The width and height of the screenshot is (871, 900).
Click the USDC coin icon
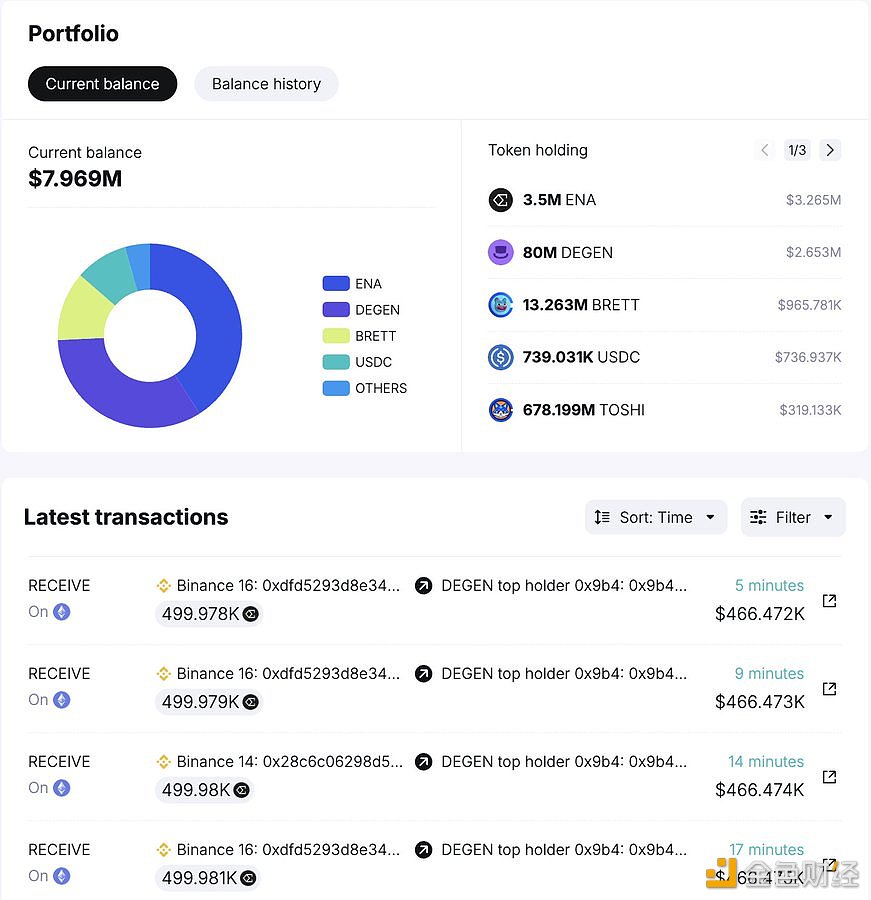click(x=500, y=357)
